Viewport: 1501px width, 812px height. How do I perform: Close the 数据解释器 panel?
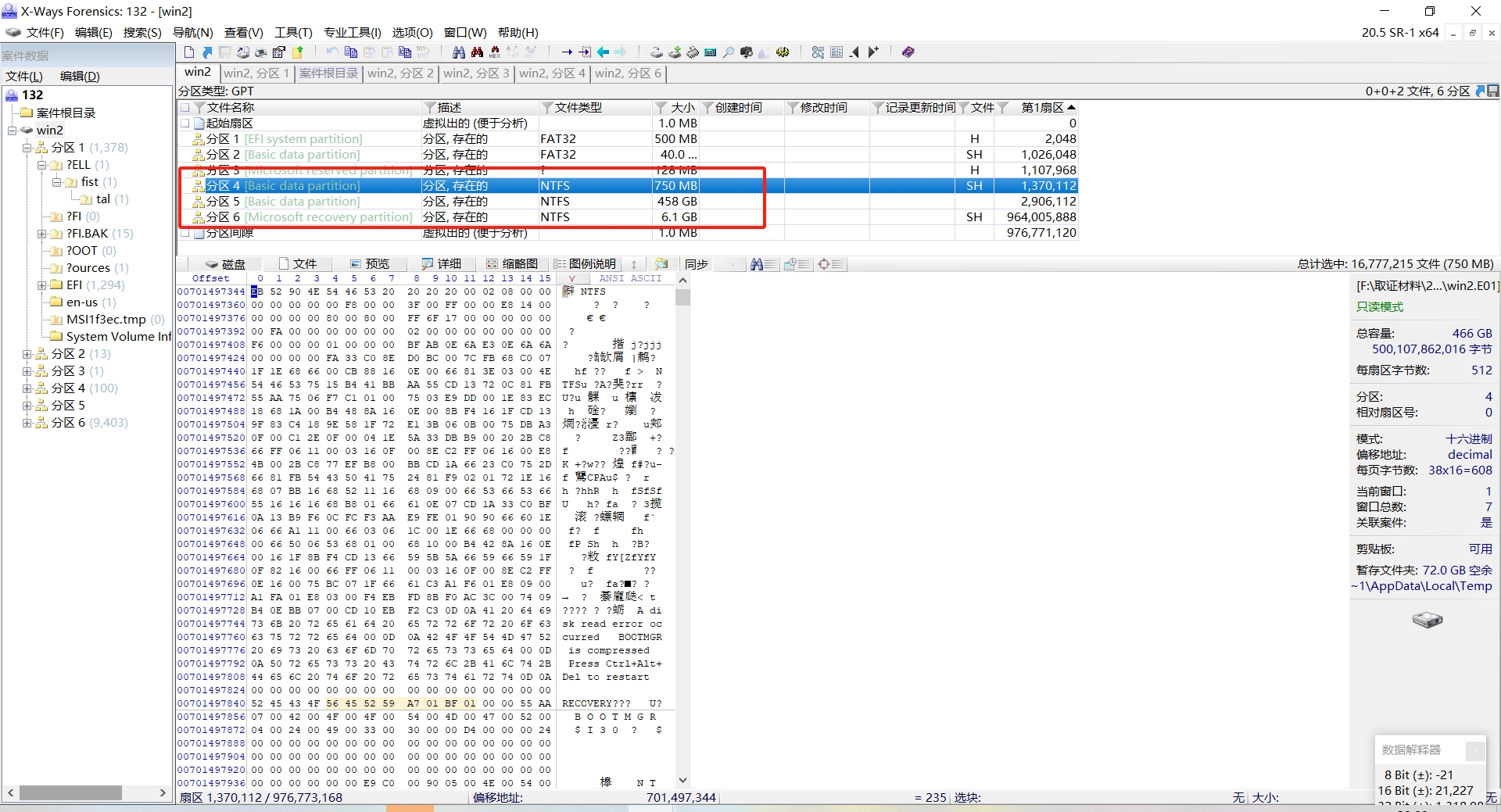[x=1474, y=750]
